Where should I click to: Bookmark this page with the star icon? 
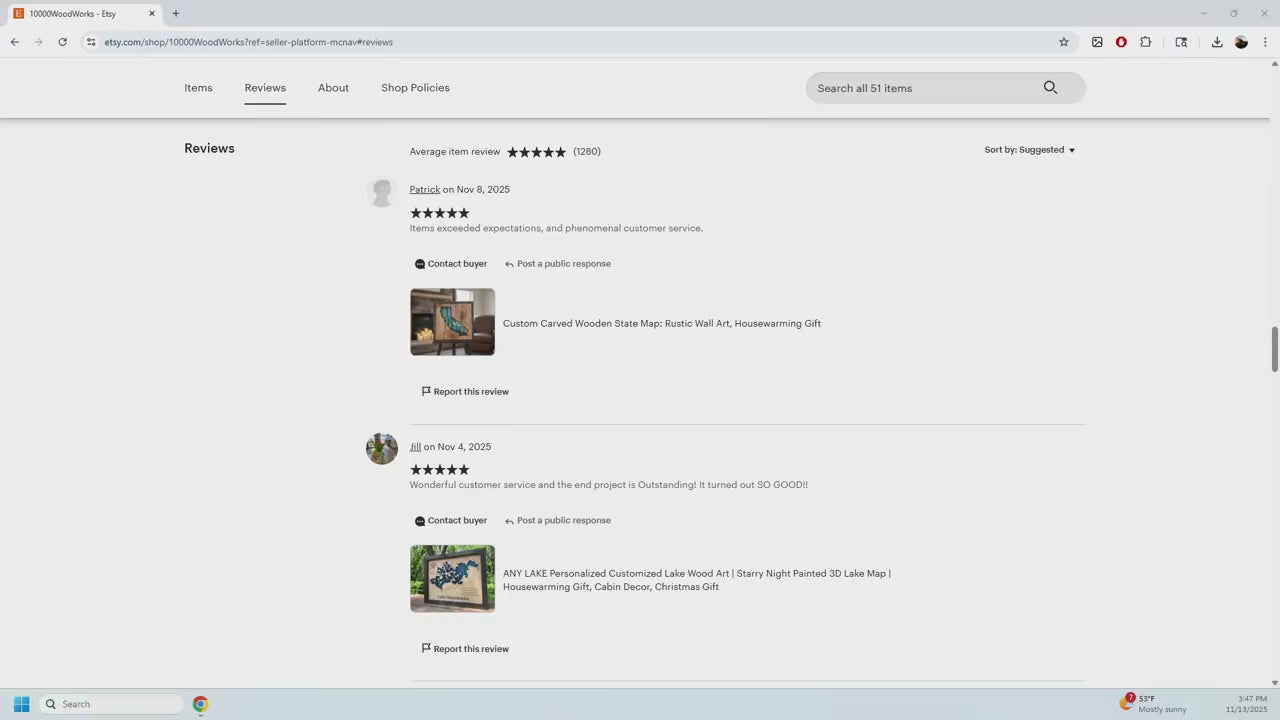tap(1064, 42)
